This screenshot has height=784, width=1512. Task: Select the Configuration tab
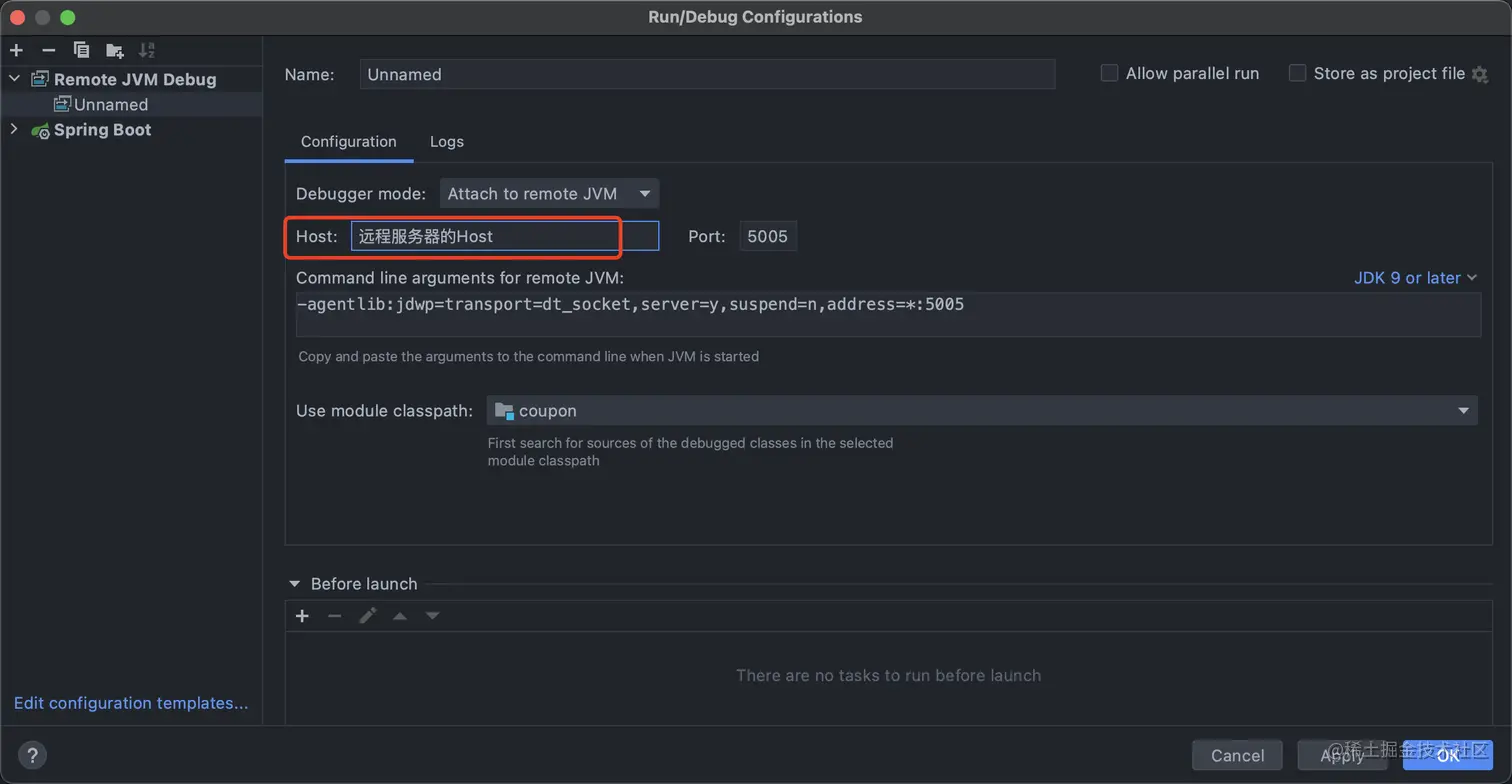click(x=348, y=142)
